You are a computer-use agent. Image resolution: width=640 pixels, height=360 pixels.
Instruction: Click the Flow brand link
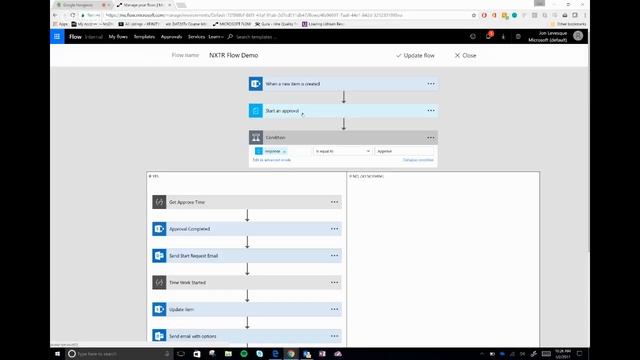(75, 37)
